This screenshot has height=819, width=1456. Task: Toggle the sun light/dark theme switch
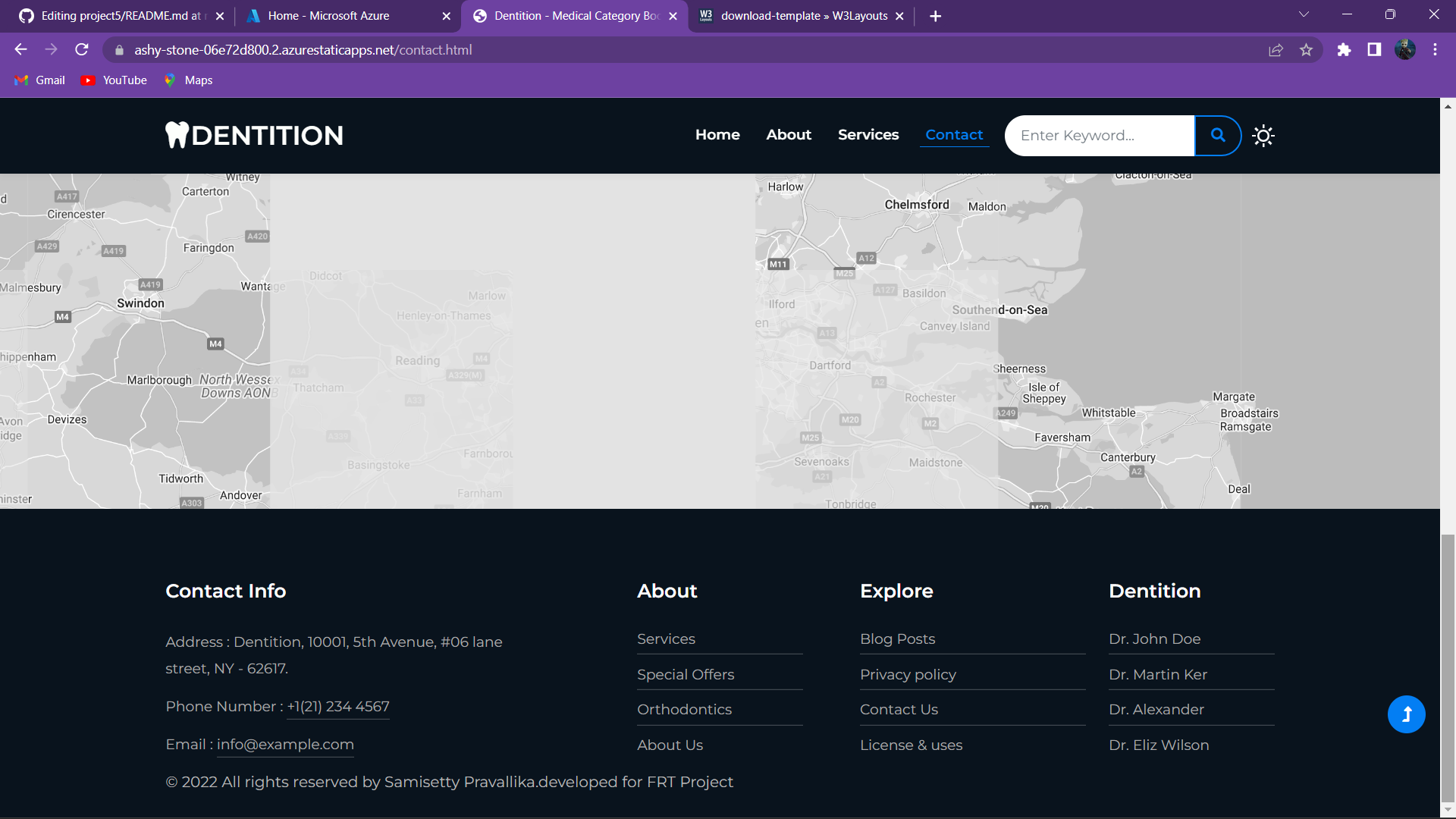click(1263, 136)
